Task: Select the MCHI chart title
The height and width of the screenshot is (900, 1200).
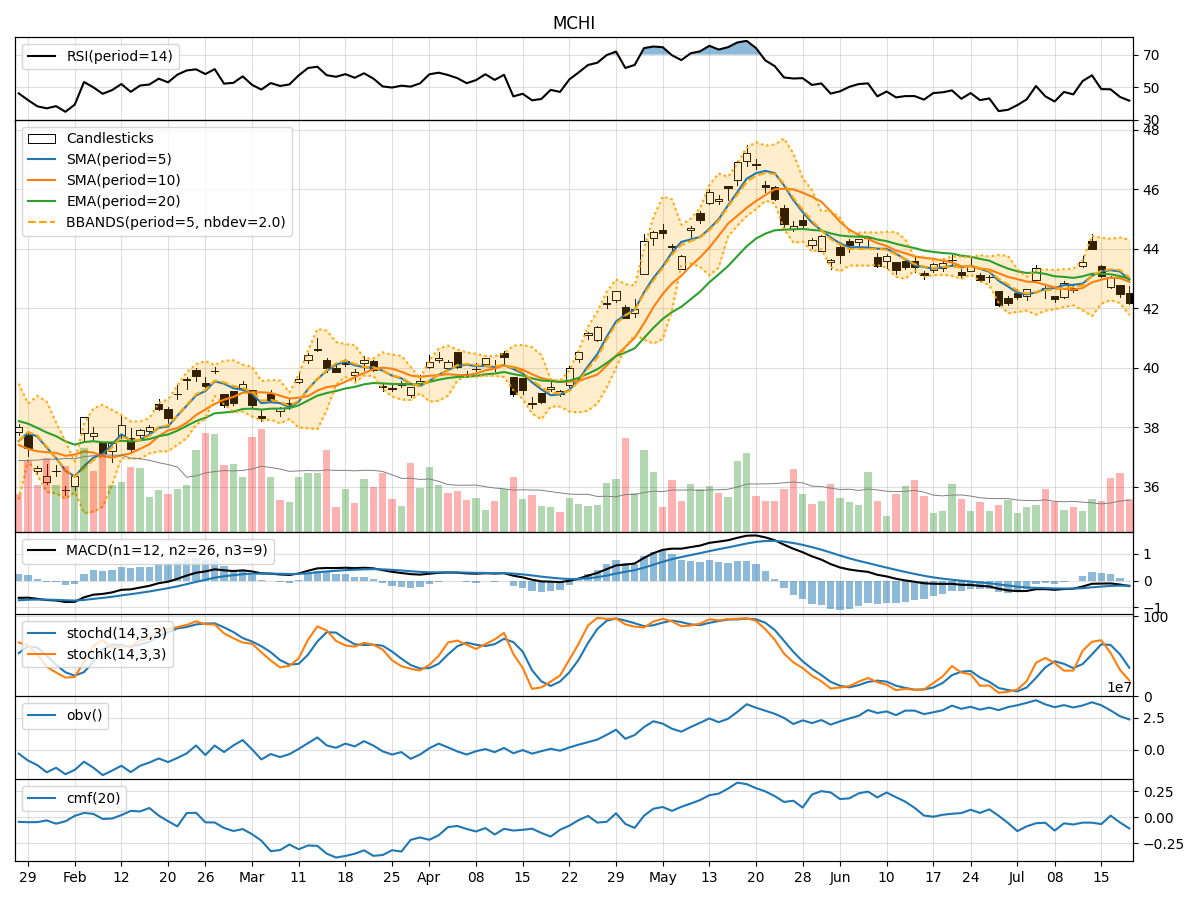Action: point(572,19)
